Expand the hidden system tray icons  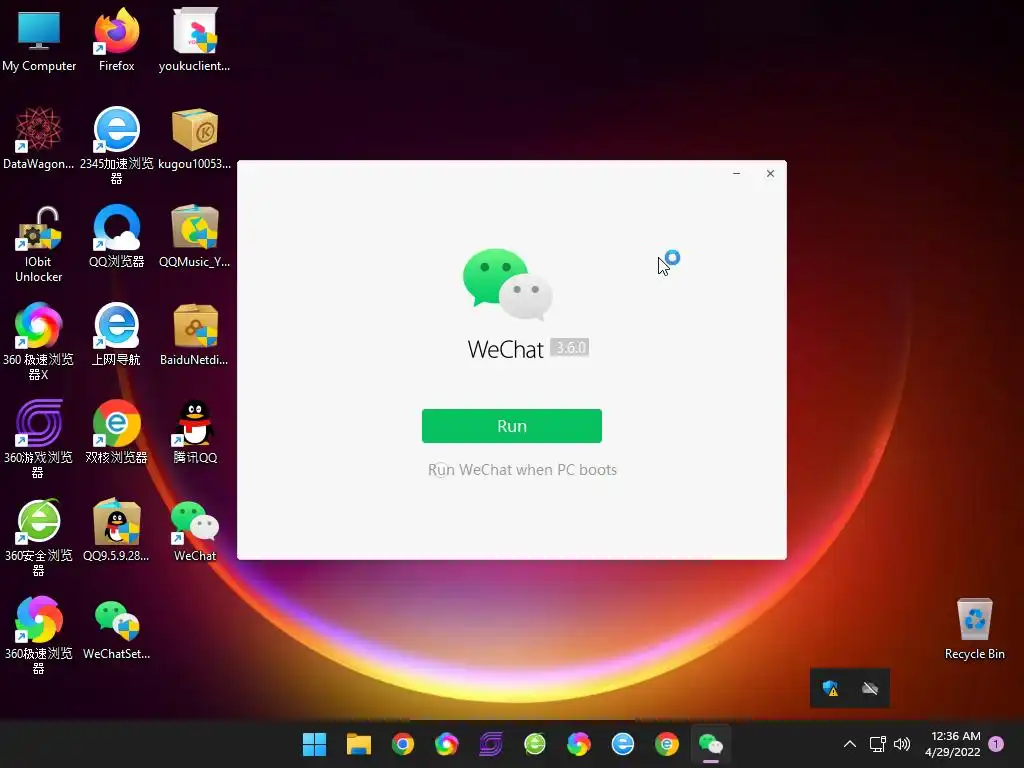coord(850,744)
